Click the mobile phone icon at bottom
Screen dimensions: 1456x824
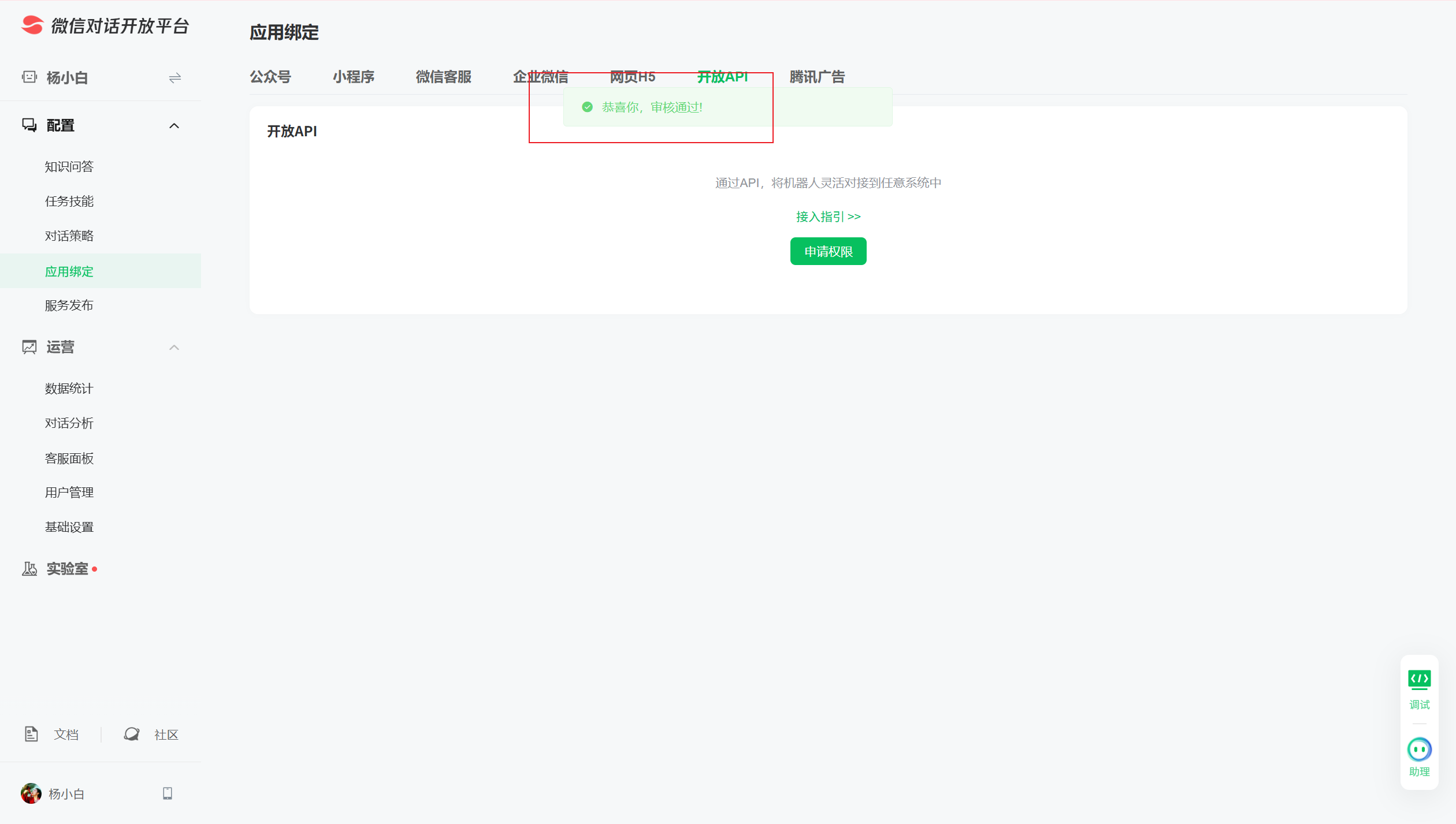point(168,793)
